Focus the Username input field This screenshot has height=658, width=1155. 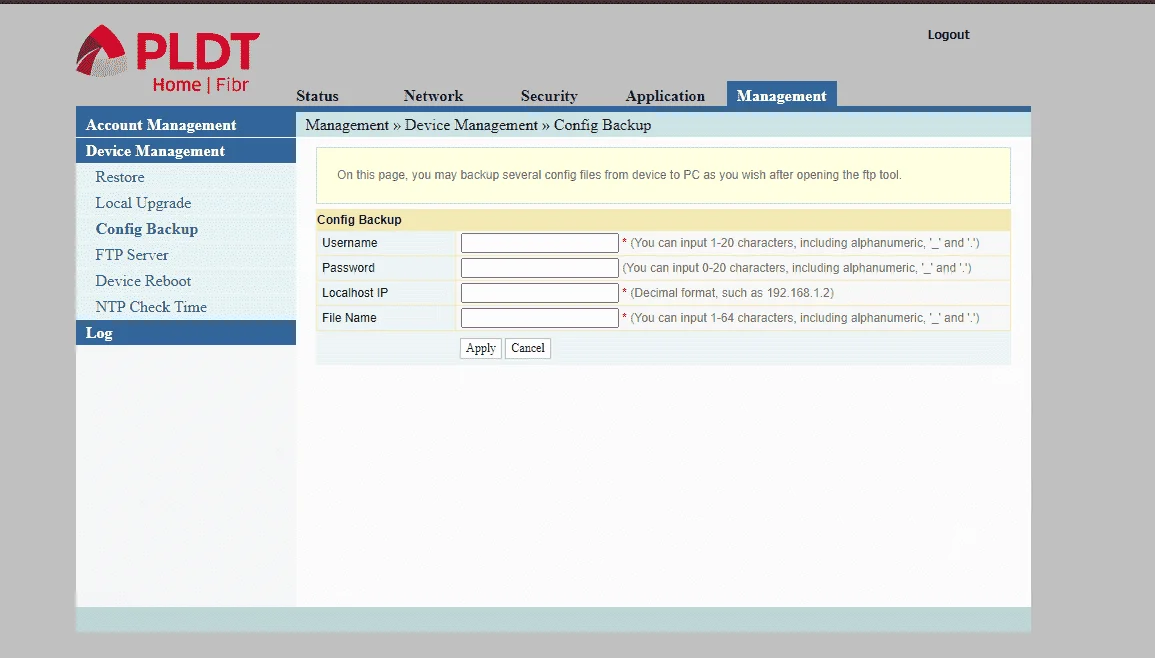(539, 242)
